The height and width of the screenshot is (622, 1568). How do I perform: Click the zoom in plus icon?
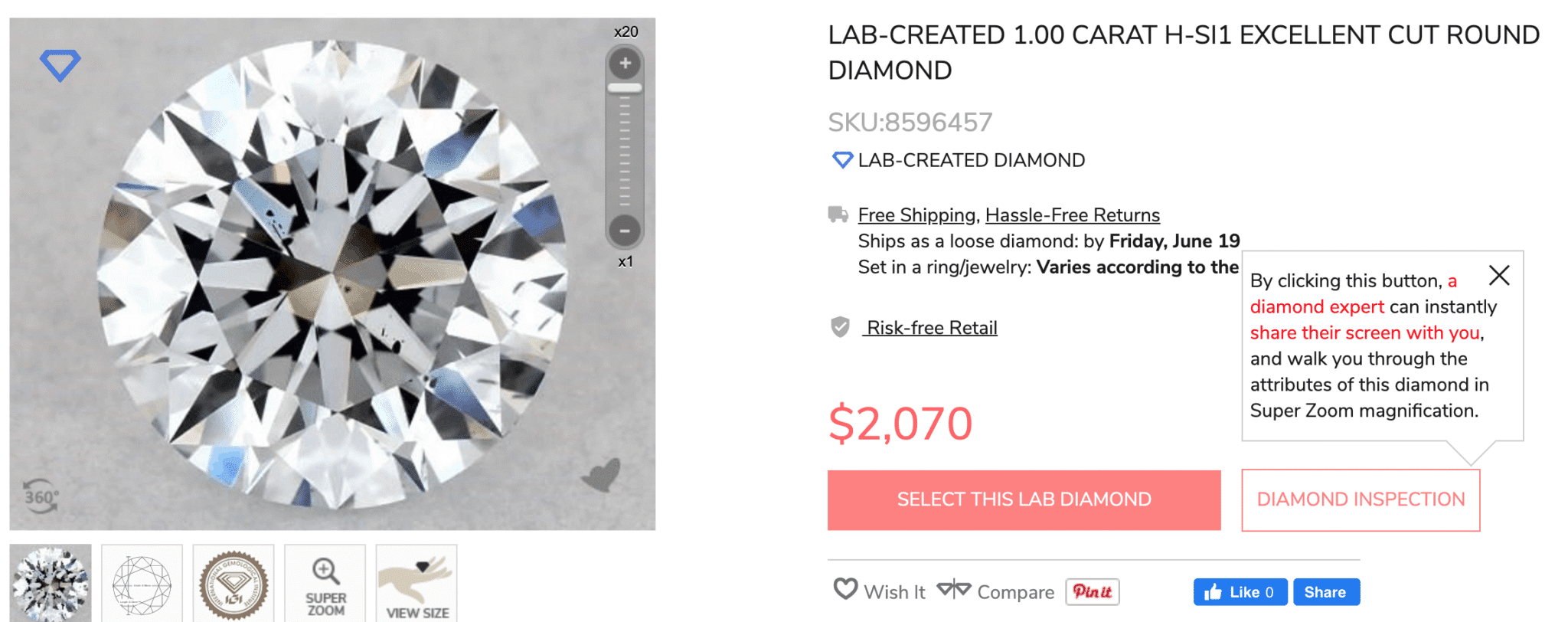(624, 63)
